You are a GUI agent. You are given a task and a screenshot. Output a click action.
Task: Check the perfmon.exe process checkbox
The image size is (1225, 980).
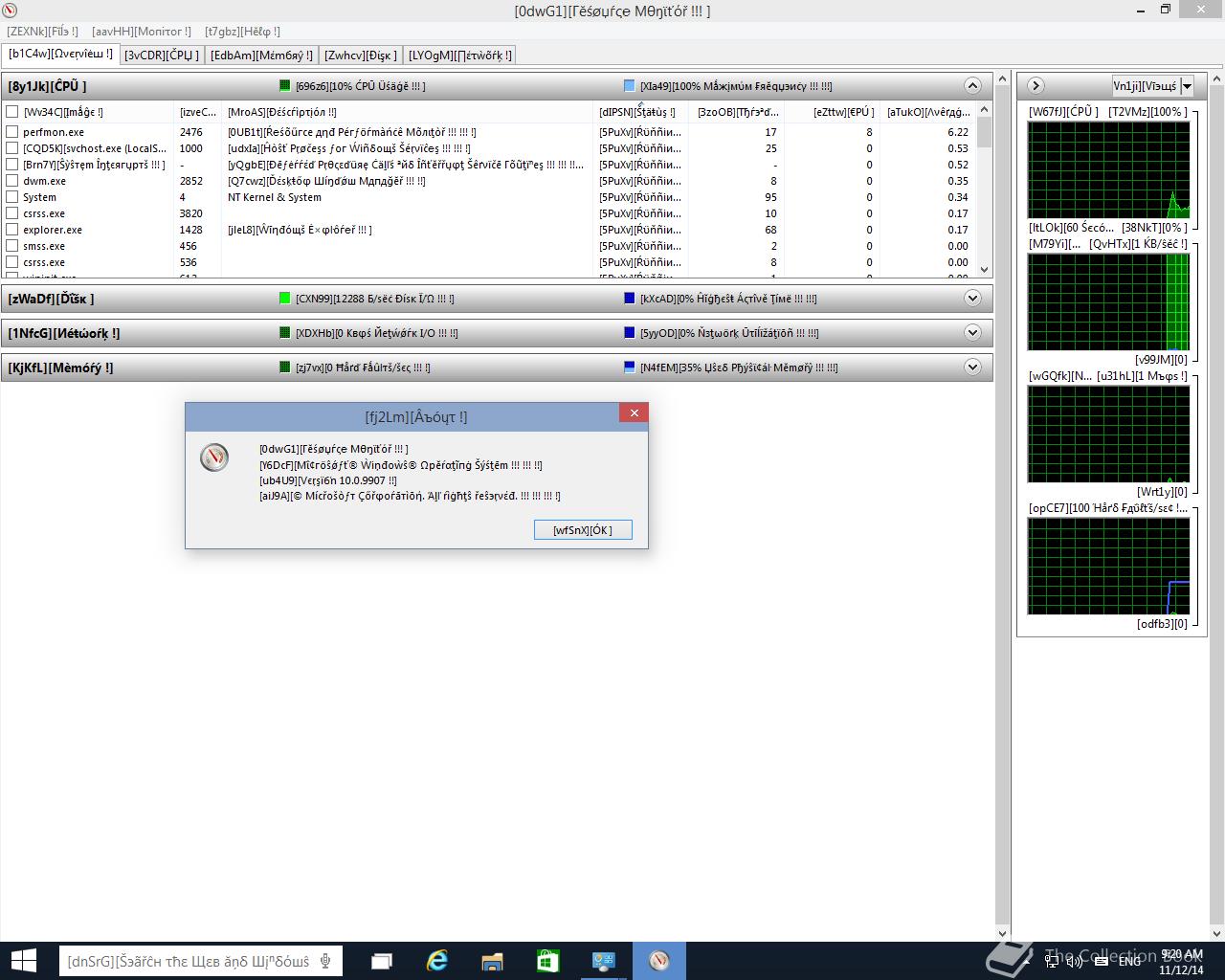[12, 132]
